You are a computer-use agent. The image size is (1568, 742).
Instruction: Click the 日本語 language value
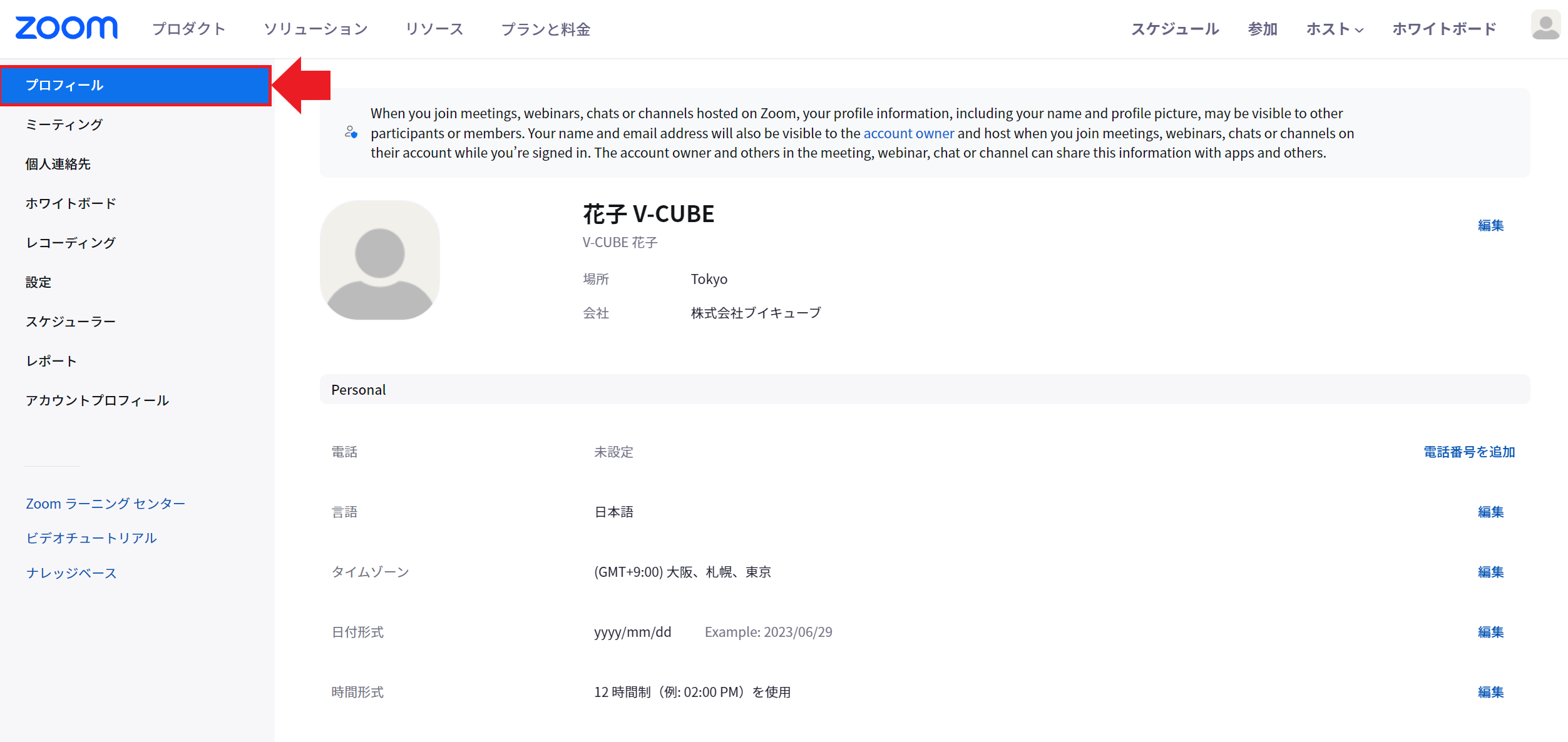(613, 512)
